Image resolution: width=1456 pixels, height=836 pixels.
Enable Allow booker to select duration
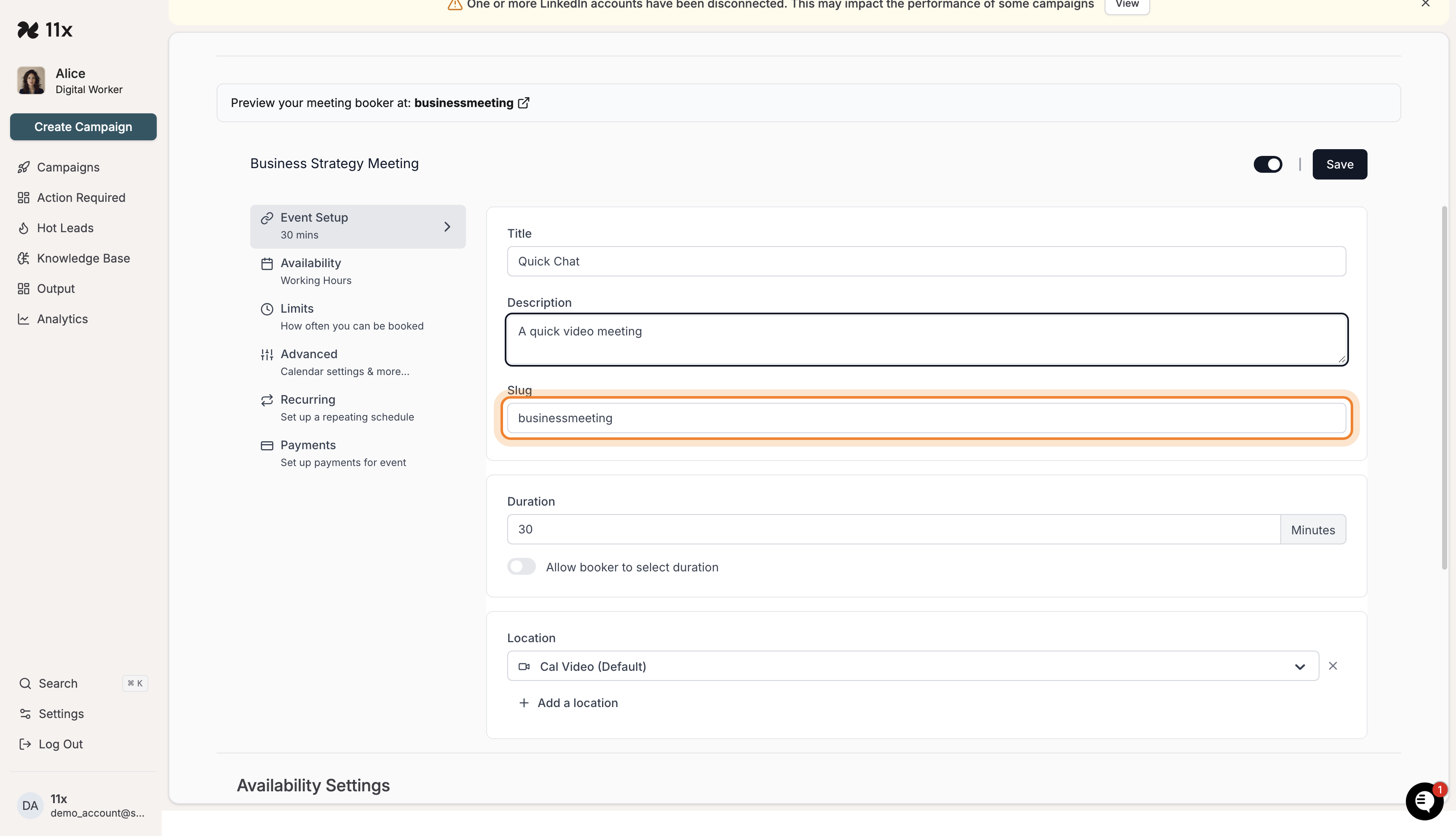pyautogui.click(x=521, y=567)
